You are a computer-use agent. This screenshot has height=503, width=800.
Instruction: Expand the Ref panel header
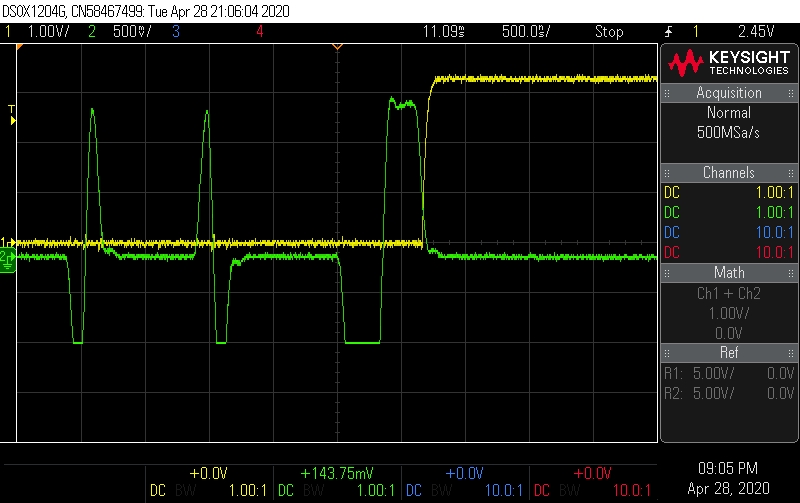729,352
